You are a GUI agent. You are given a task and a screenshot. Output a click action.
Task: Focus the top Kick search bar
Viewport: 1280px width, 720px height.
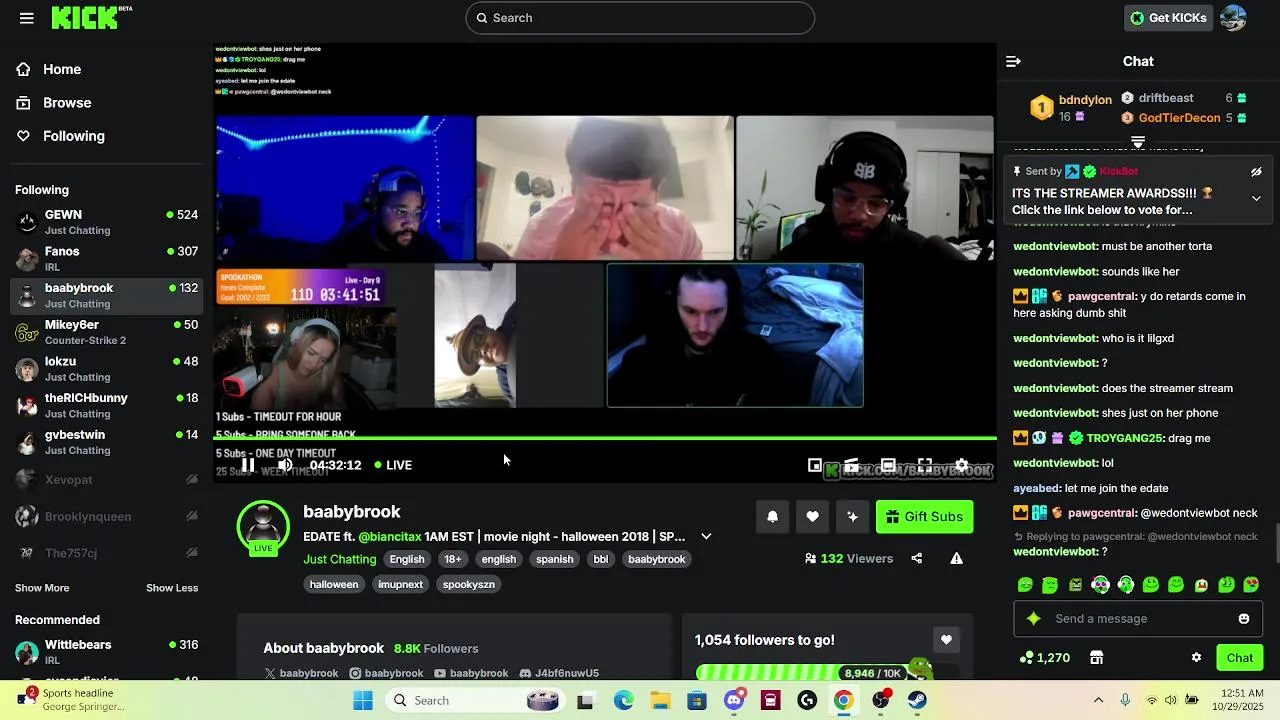640,18
